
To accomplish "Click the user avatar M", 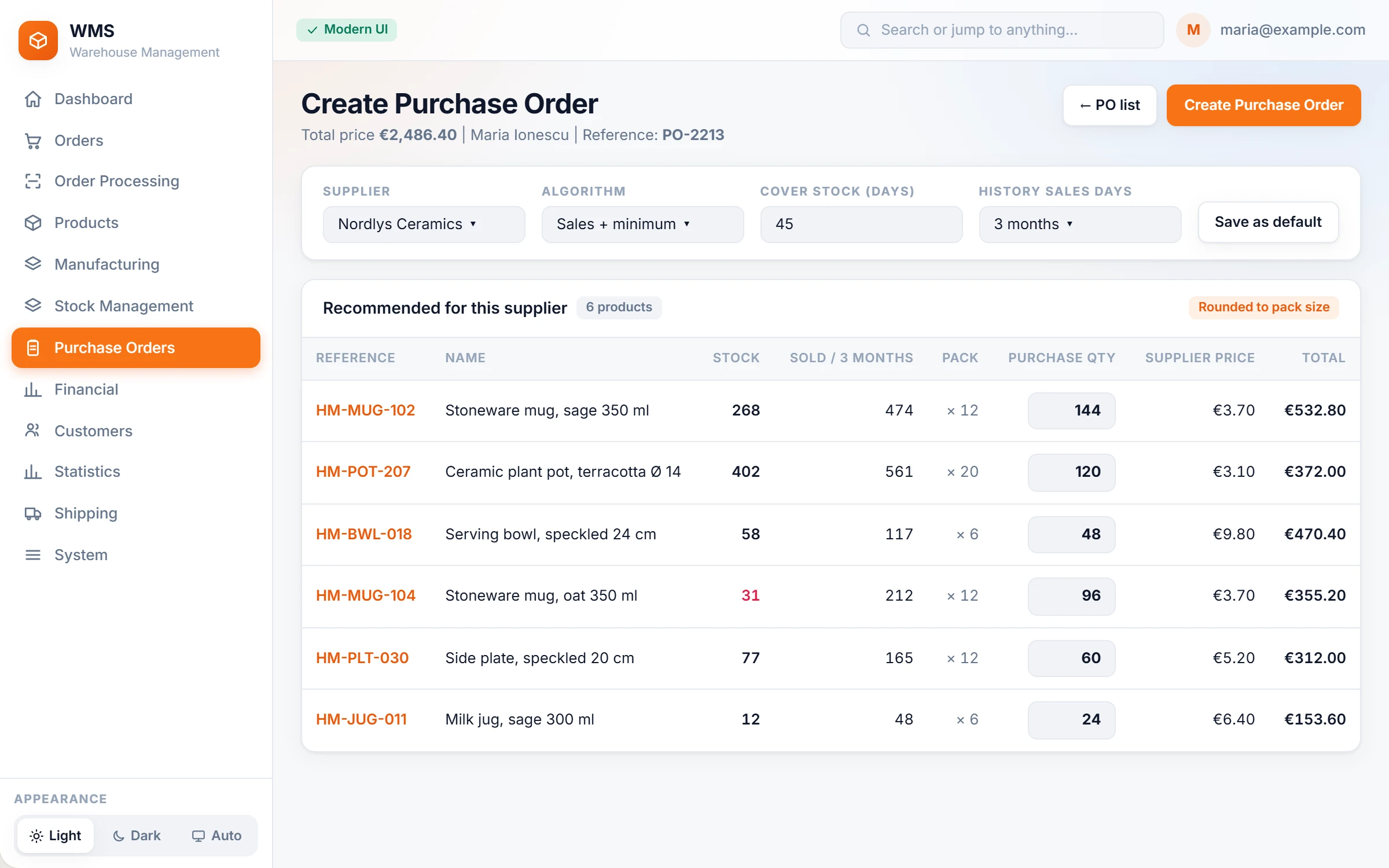I will [1193, 30].
